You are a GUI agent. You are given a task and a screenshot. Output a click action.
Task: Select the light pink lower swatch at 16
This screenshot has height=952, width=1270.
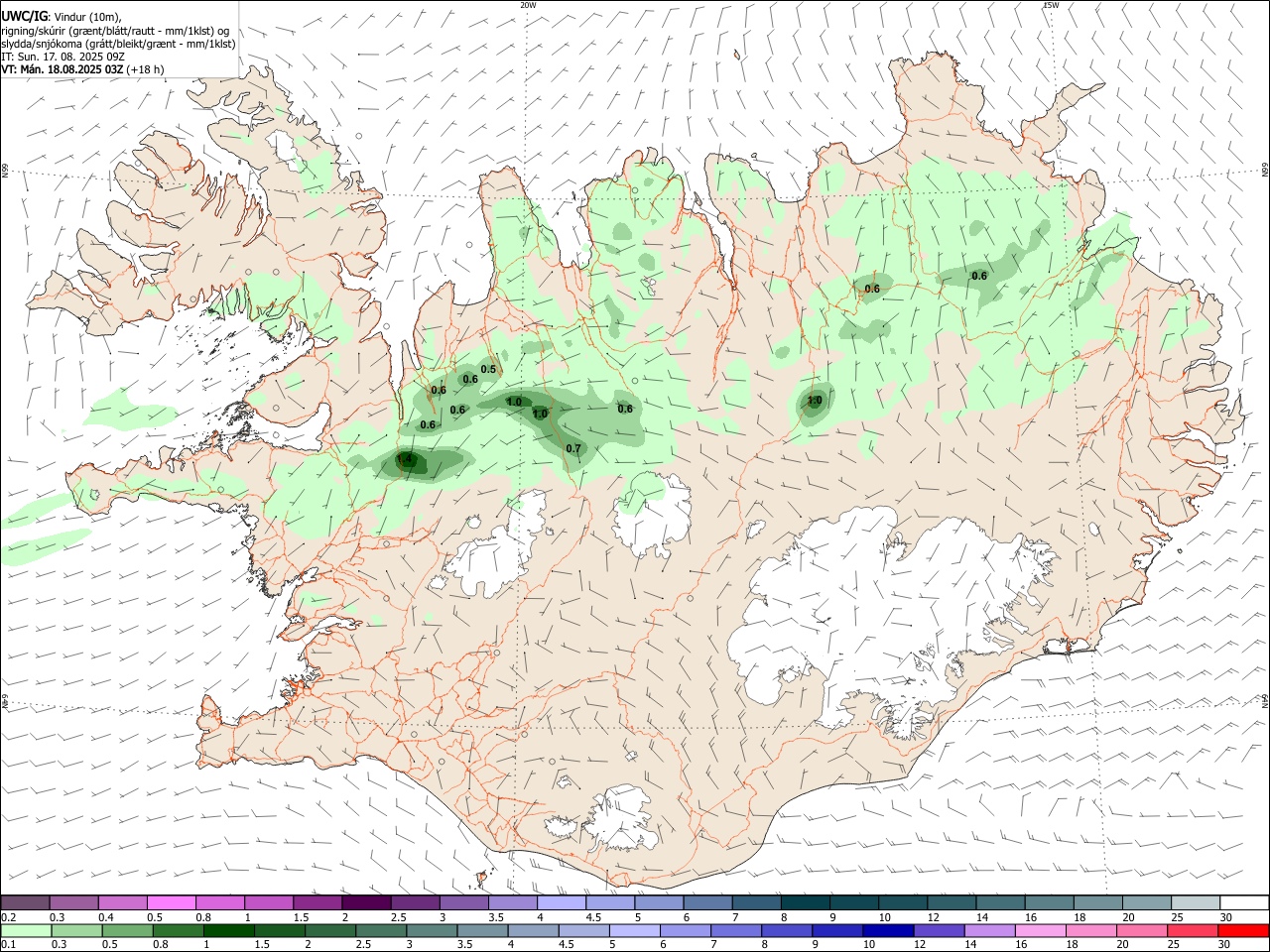tap(1040, 930)
